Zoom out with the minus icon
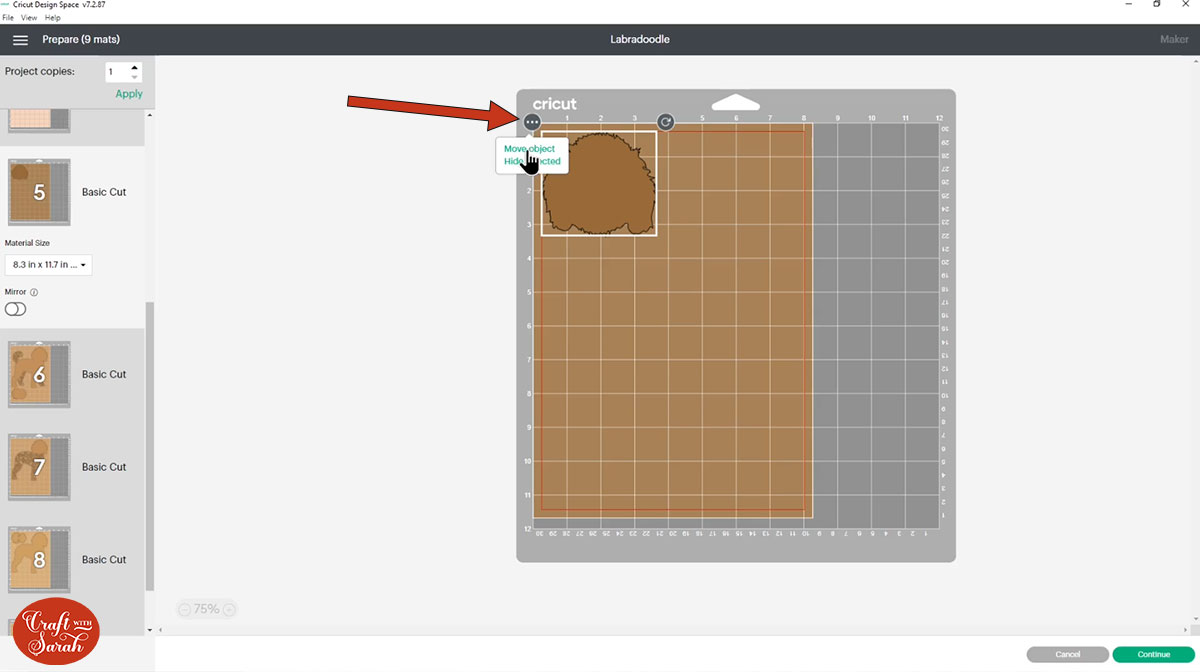Viewport: 1200px width, 672px height. [x=185, y=609]
